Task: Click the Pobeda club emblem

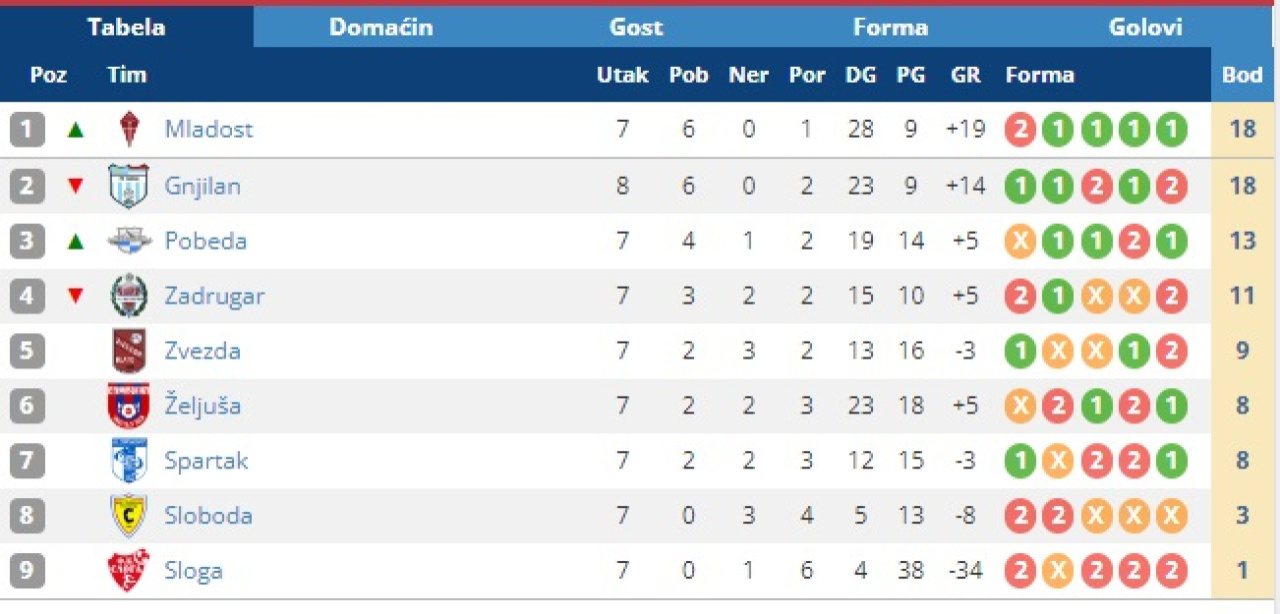Action: [129, 241]
